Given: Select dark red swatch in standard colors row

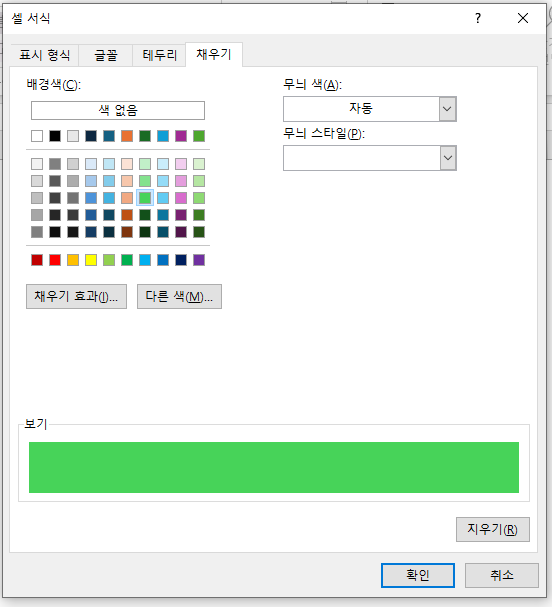Looking at the screenshot, I should tap(37, 260).
